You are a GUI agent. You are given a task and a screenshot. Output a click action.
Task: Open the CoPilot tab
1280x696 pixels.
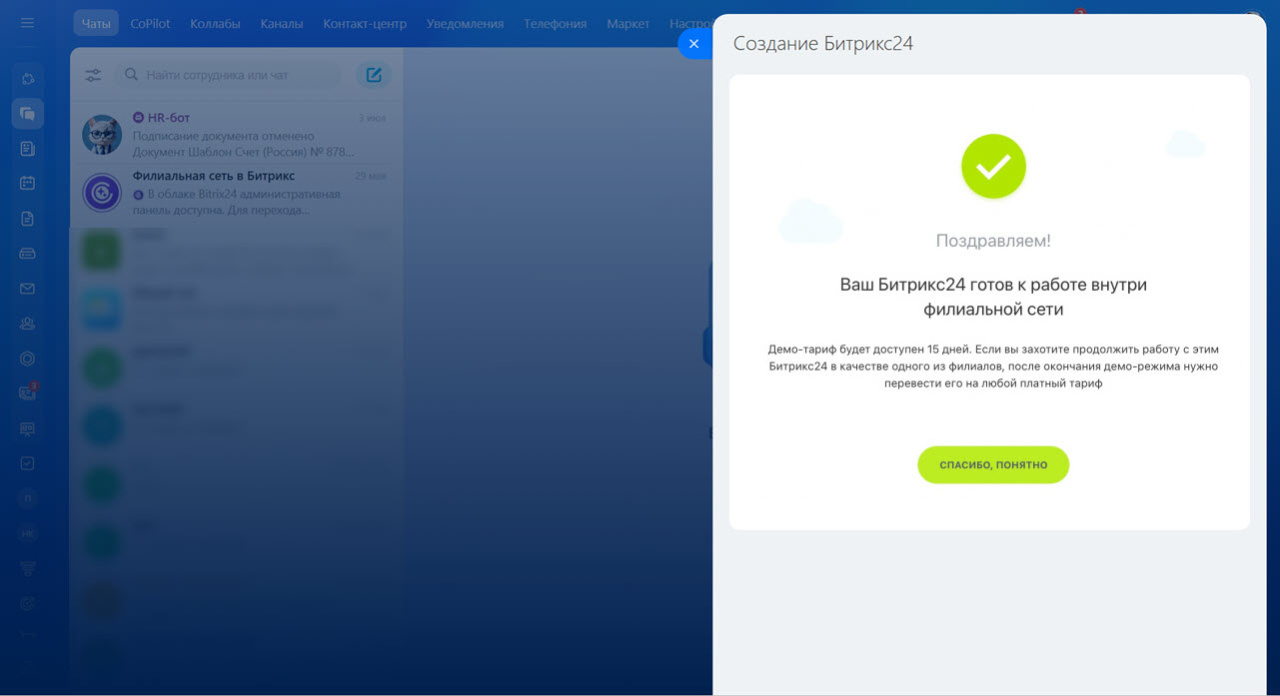click(150, 23)
